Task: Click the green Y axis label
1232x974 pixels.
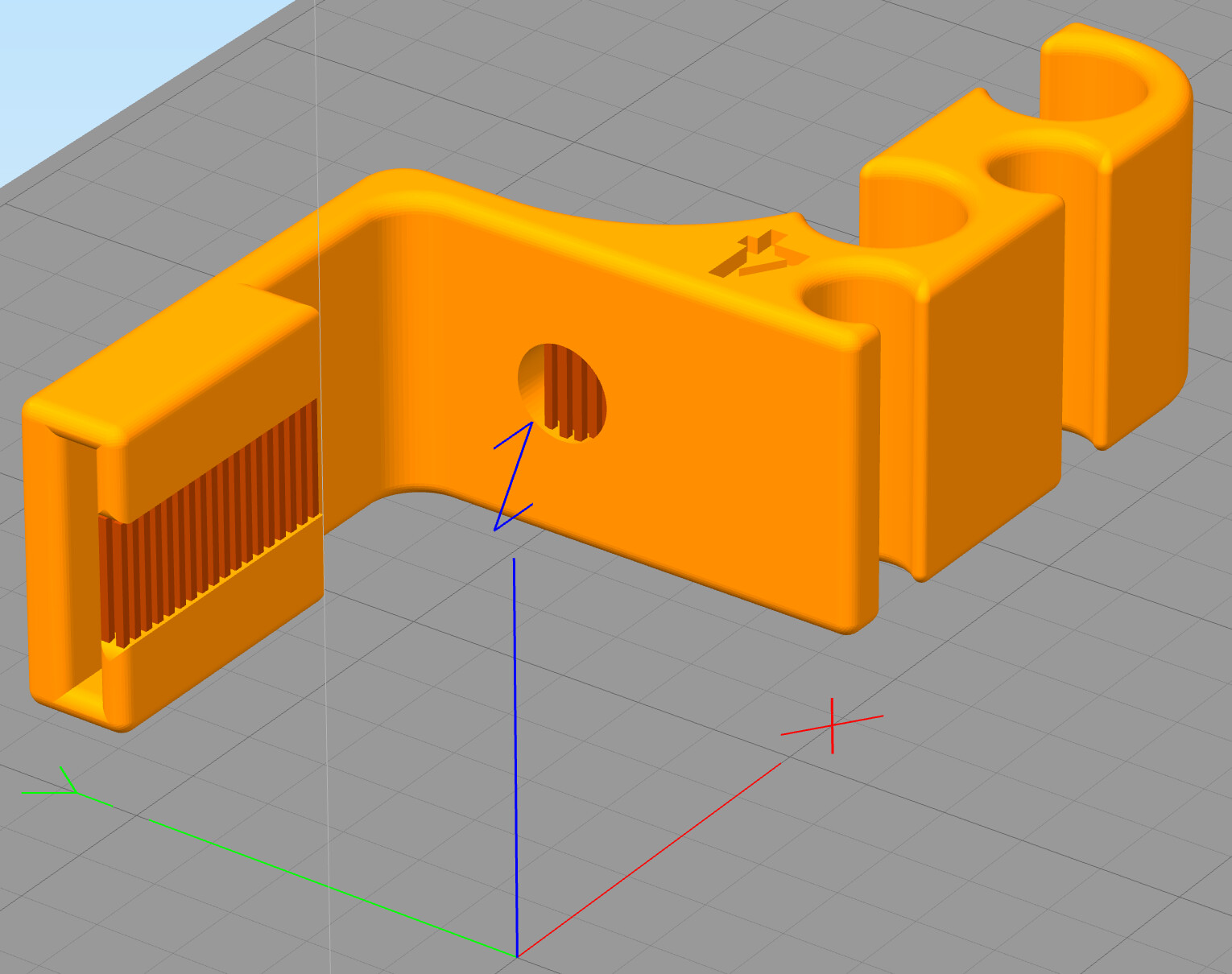Action: pyautogui.click(x=51, y=782)
